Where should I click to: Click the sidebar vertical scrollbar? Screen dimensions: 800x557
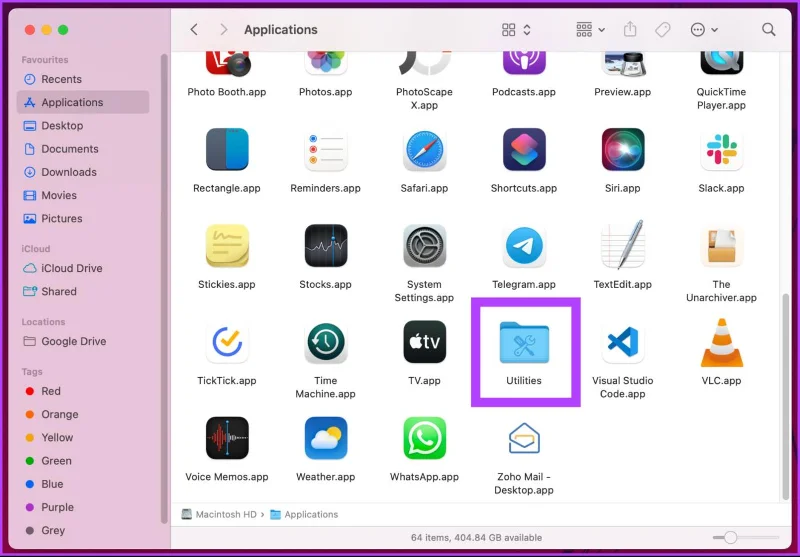tap(164, 288)
